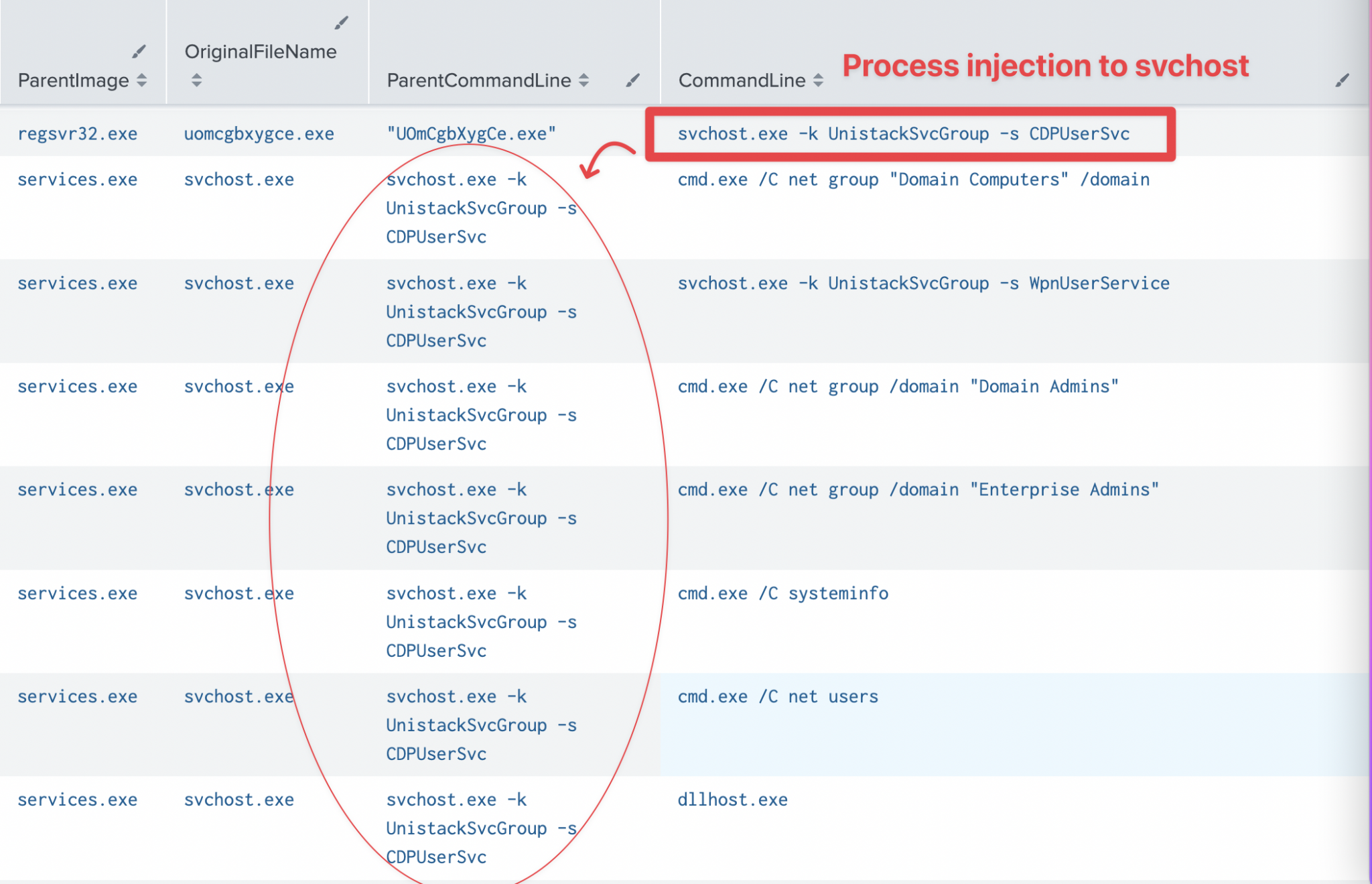
Task: Open the uomcgbxygce.exe OriginalFileName entry
Action: (259, 133)
